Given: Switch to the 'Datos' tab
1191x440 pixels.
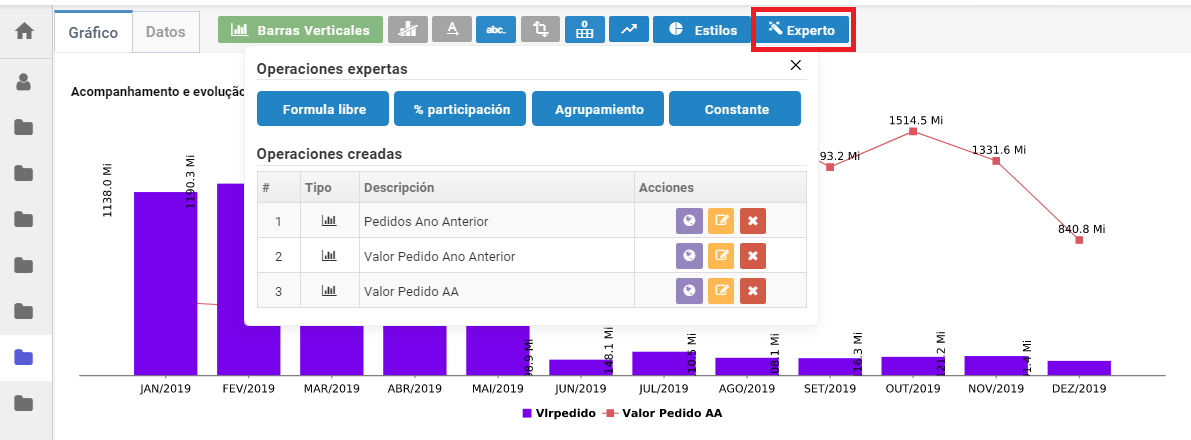Looking at the screenshot, I should coord(165,32).
